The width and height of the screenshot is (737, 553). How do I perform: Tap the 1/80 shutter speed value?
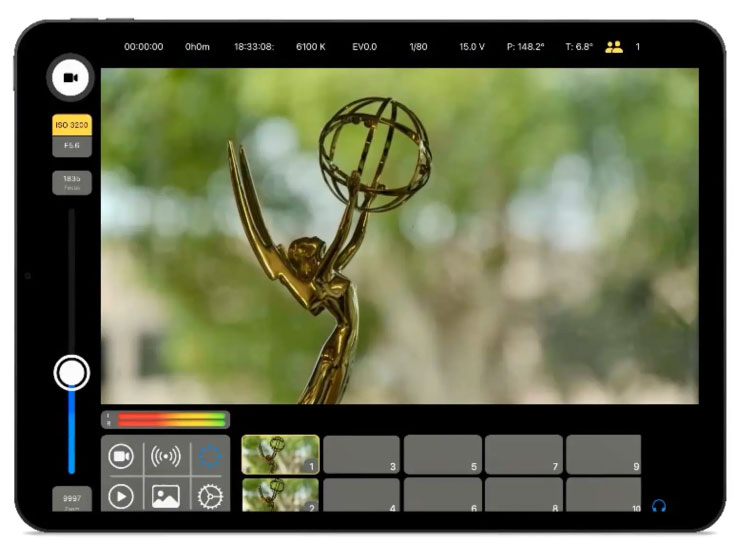pyautogui.click(x=418, y=47)
